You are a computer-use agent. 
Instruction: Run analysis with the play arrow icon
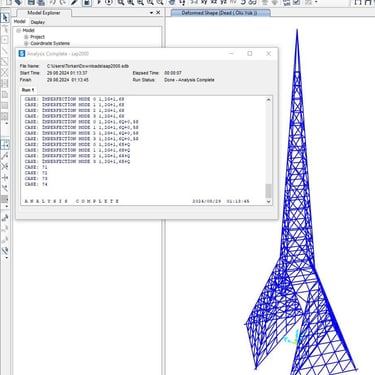tap(99, 2)
